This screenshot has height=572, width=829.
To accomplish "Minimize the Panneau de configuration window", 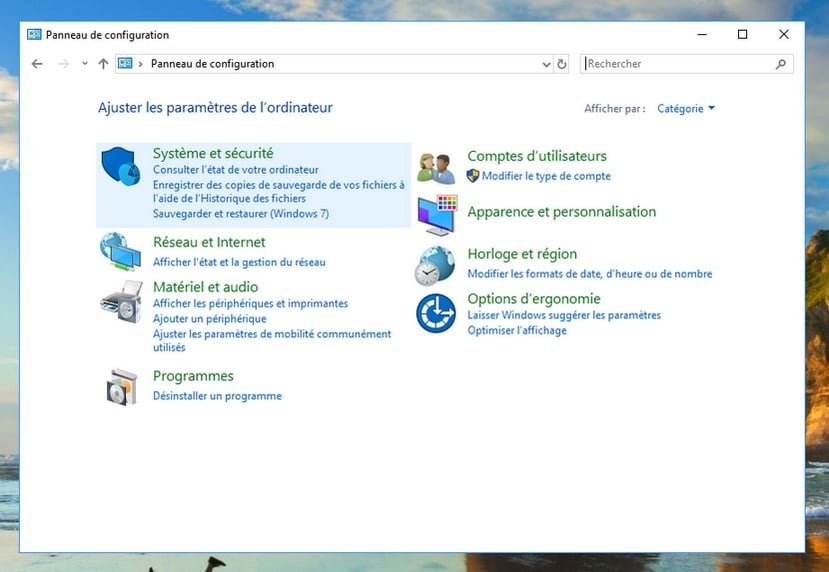I will (x=702, y=34).
